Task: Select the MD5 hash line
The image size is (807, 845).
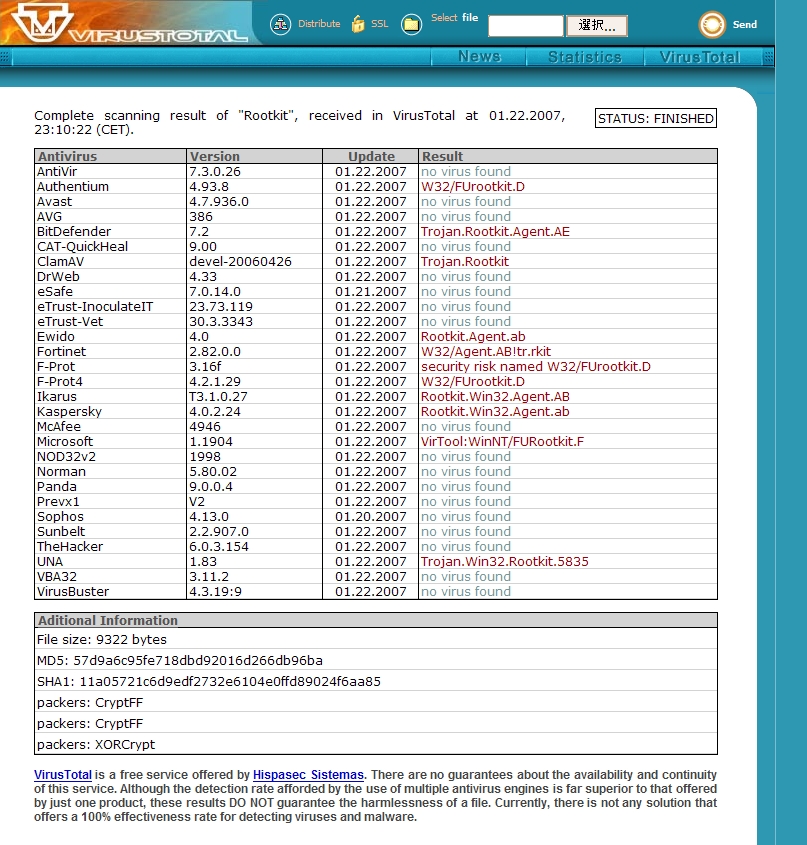Action: pyautogui.click(x=180, y=661)
